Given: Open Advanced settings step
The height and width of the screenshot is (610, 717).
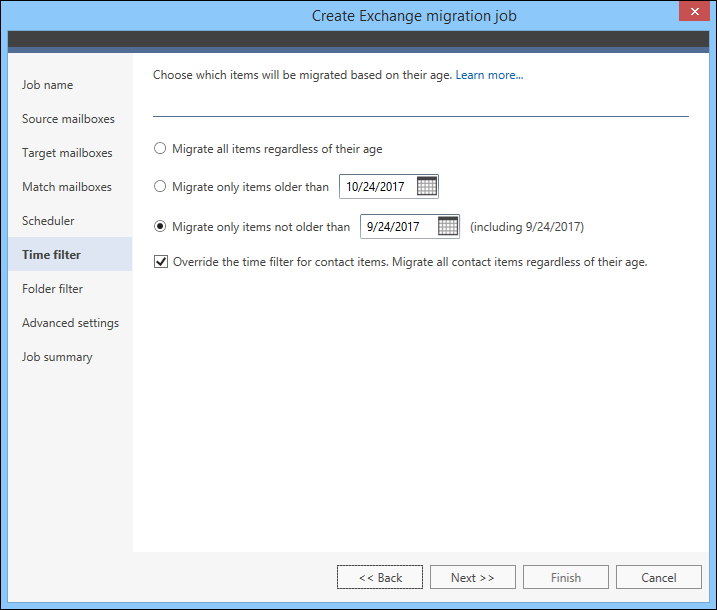Looking at the screenshot, I should [x=70, y=323].
